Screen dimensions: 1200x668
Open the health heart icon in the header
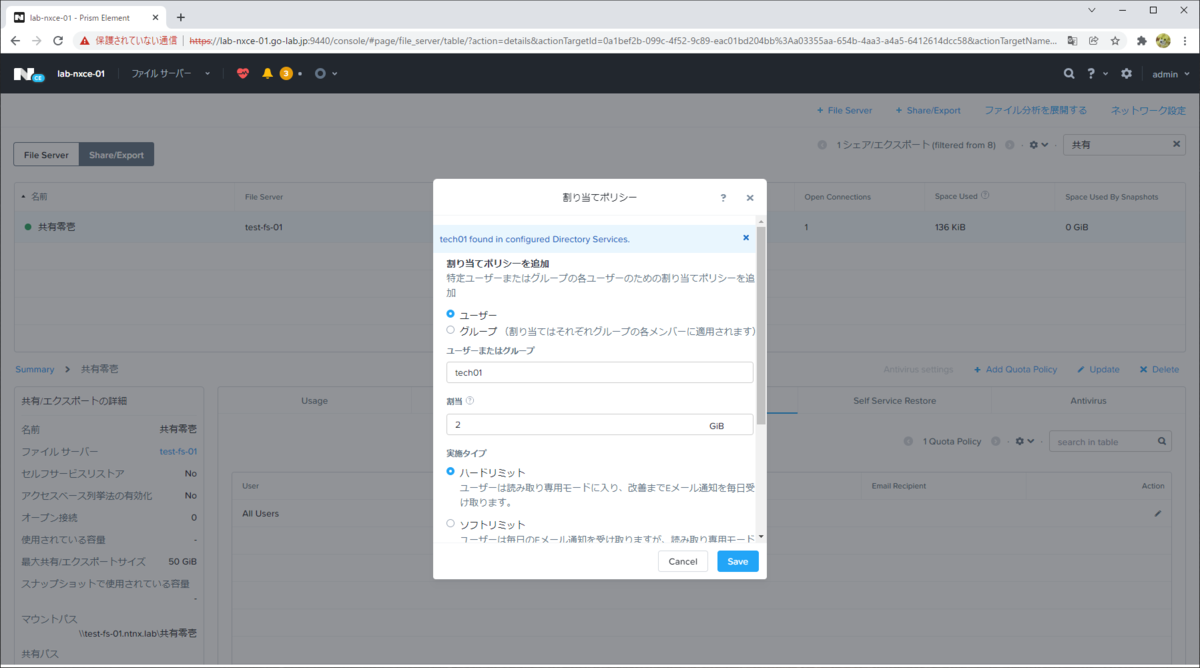(241, 73)
